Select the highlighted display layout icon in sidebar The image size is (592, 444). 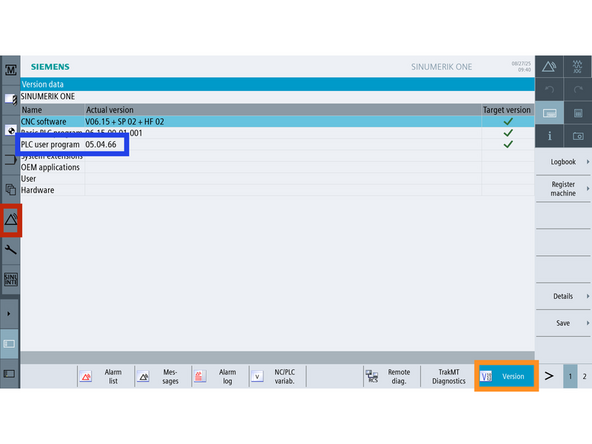pos(9,344)
